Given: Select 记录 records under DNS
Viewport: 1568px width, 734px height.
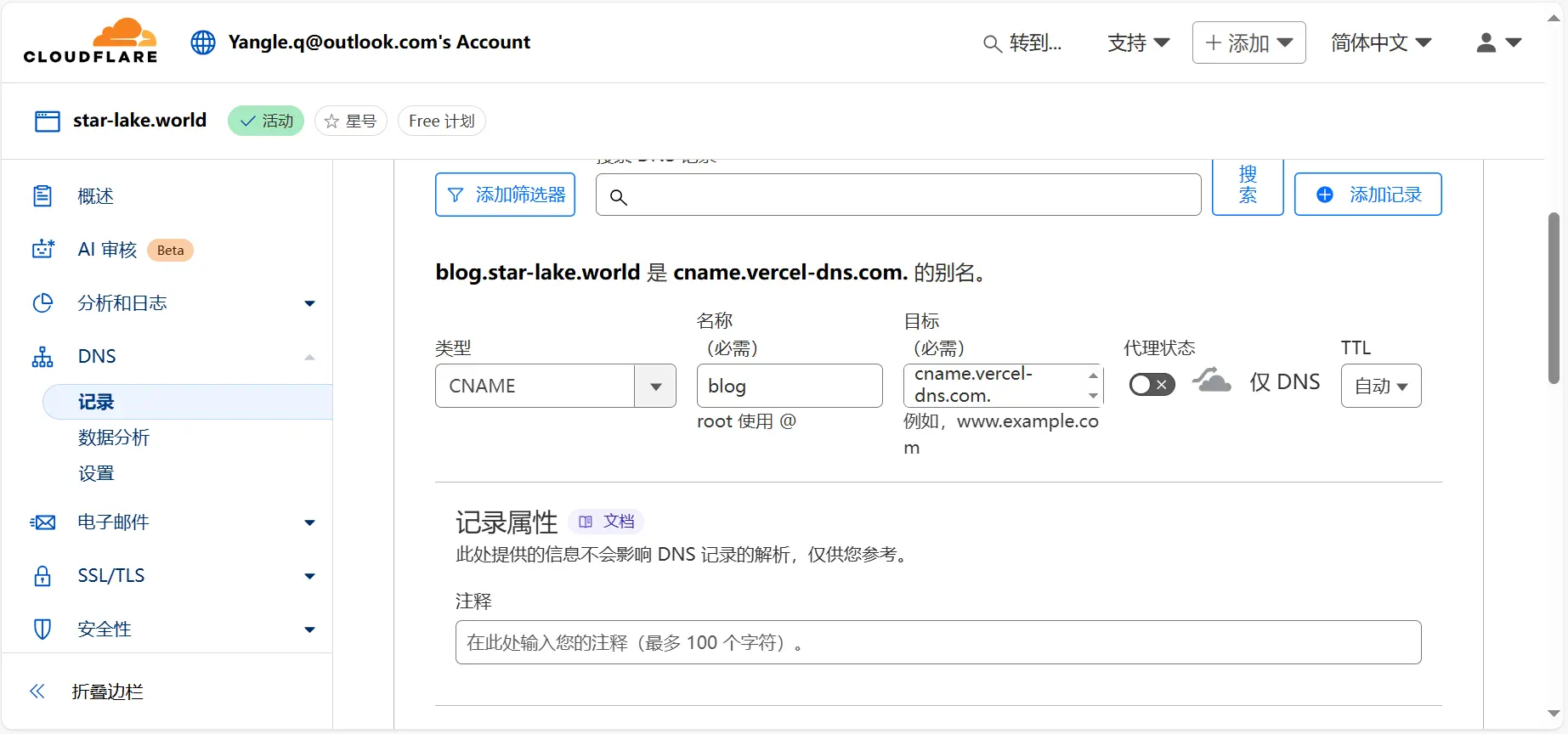Looking at the screenshot, I should 187,402.
